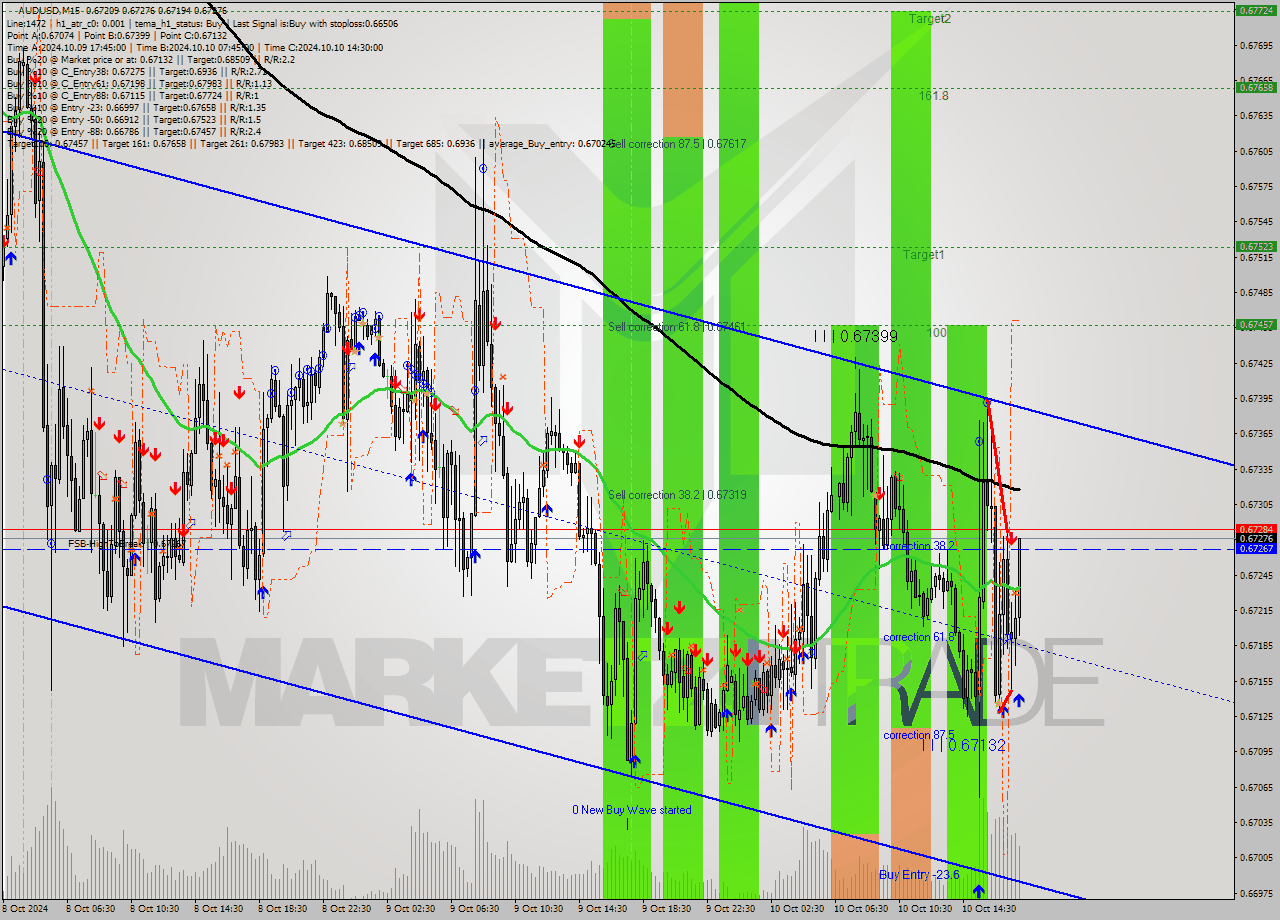Click the 0.66975 price axis value
1280x920 pixels.
(1255, 893)
